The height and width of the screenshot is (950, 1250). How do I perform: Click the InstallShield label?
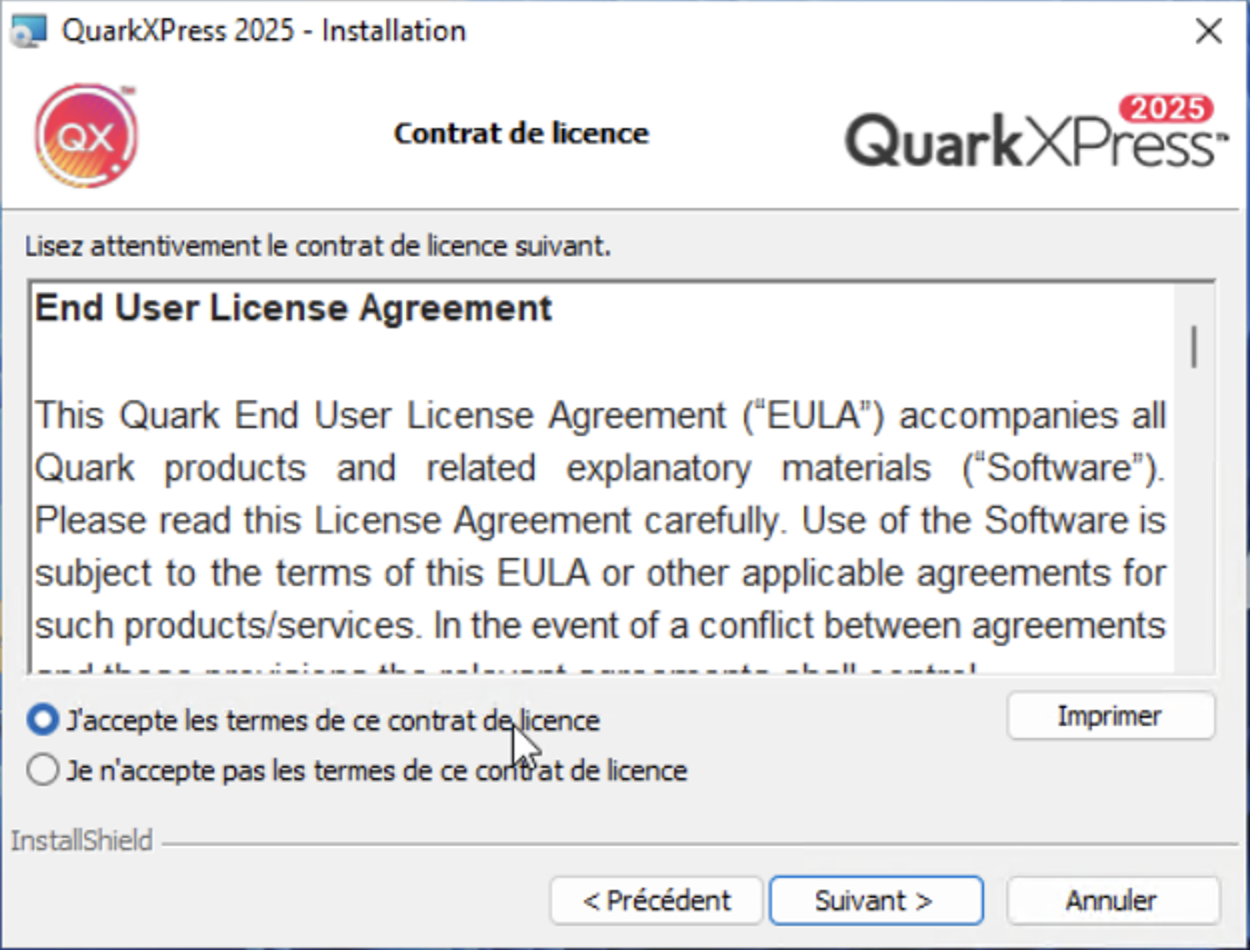click(82, 840)
